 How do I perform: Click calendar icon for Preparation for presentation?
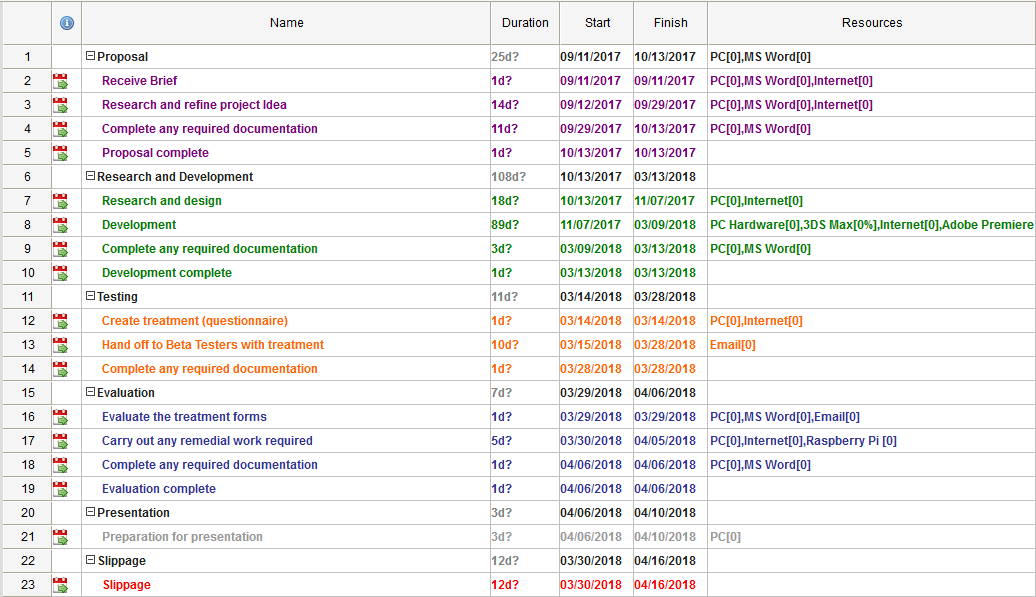(60, 537)
